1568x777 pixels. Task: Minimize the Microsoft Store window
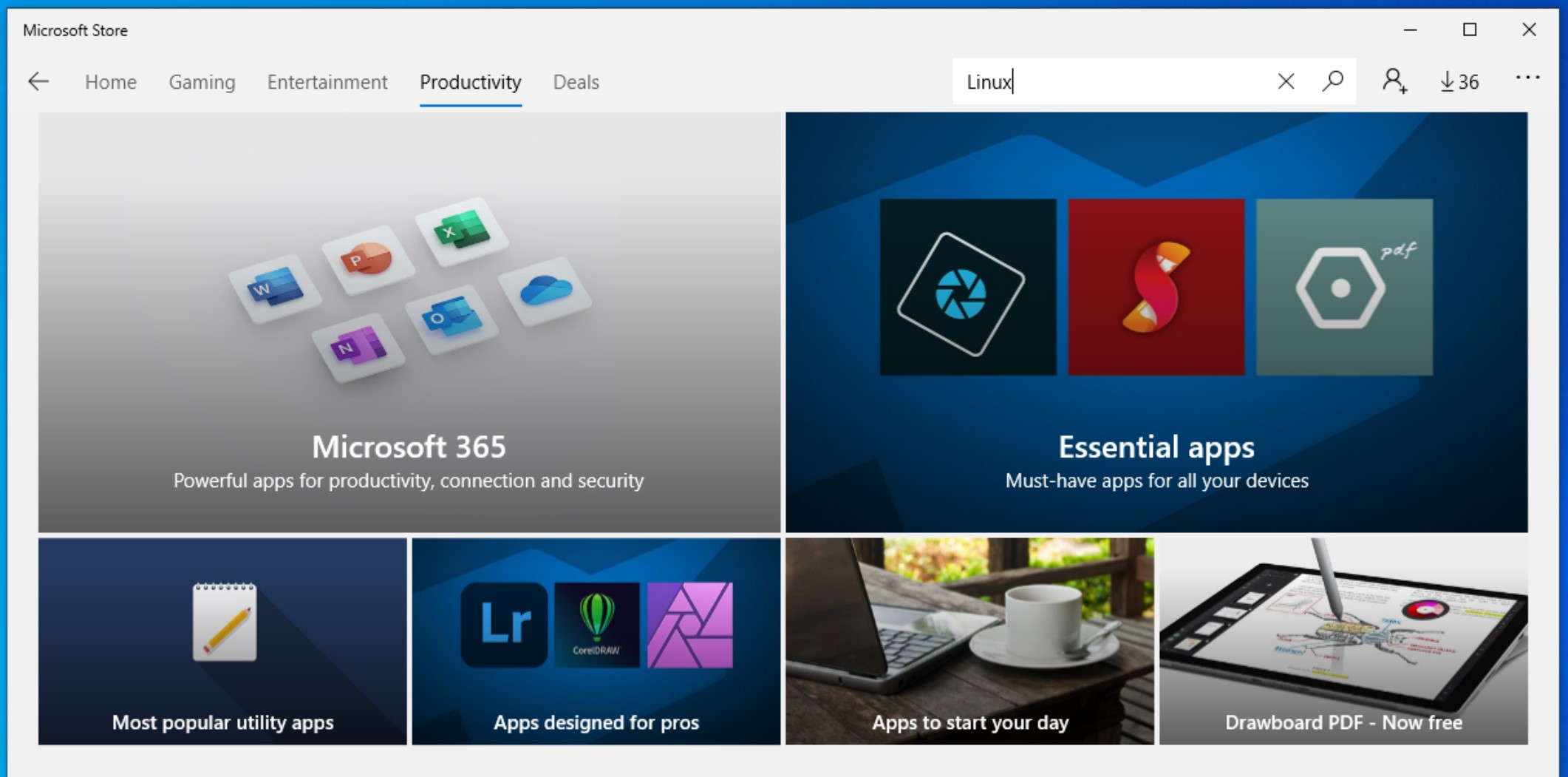click(1410, 30)
